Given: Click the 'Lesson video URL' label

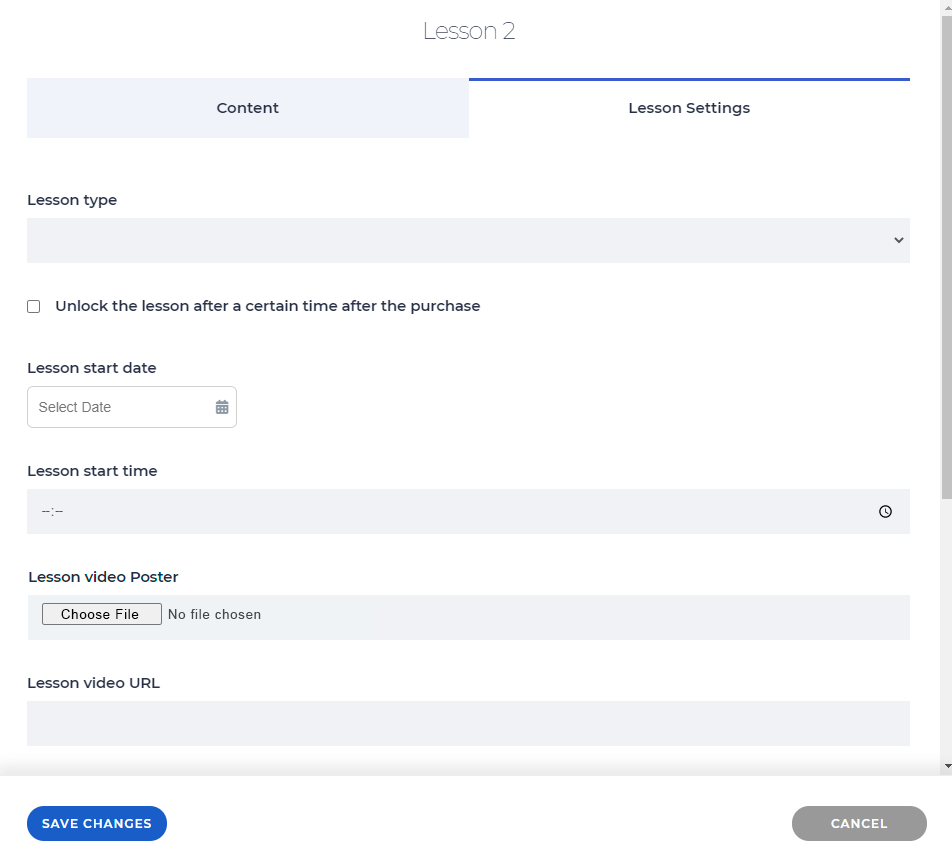Looking at the screenshot, I should point(94,683).
